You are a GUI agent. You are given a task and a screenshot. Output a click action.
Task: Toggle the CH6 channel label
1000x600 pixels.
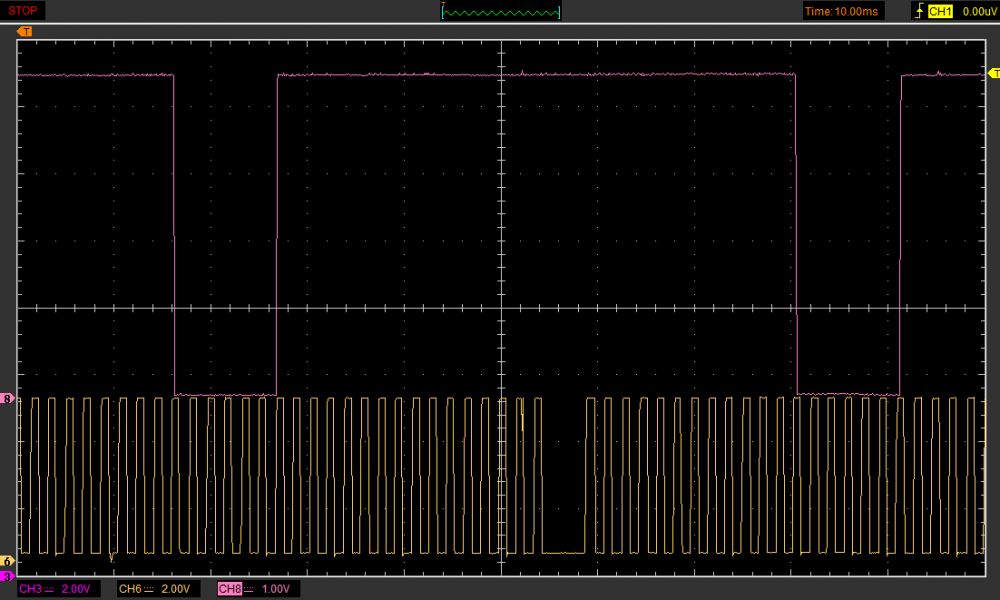(130, 589)
